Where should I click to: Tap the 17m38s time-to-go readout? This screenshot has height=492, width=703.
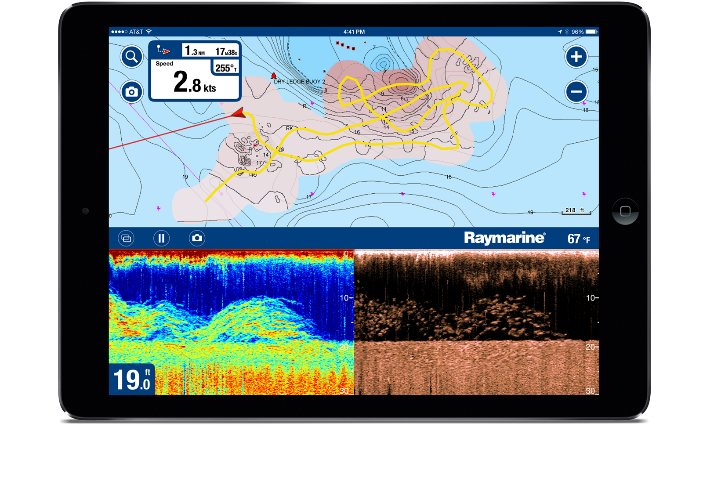pyautogui.click(x=225, y=48)
